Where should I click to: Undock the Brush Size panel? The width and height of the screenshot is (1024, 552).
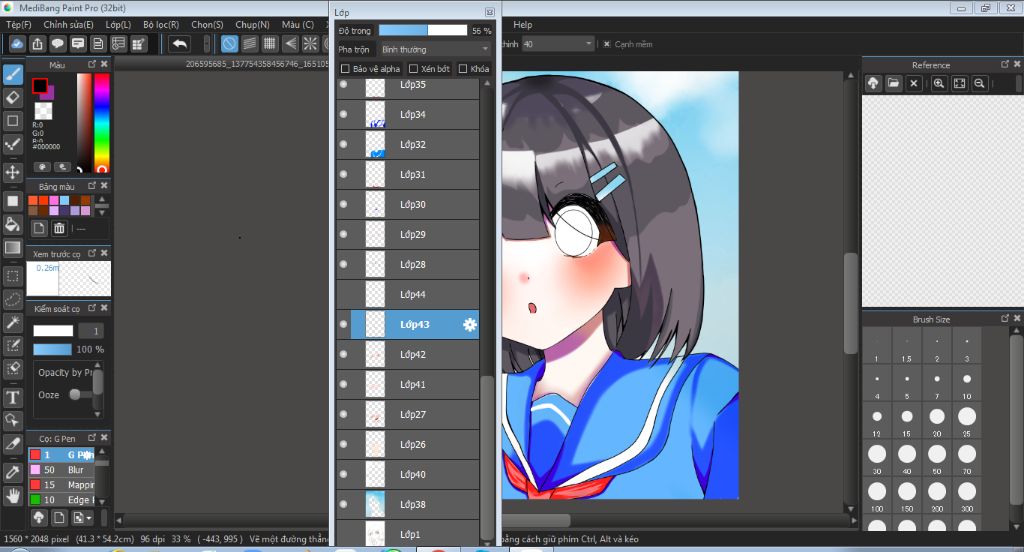pos(1005,318)
